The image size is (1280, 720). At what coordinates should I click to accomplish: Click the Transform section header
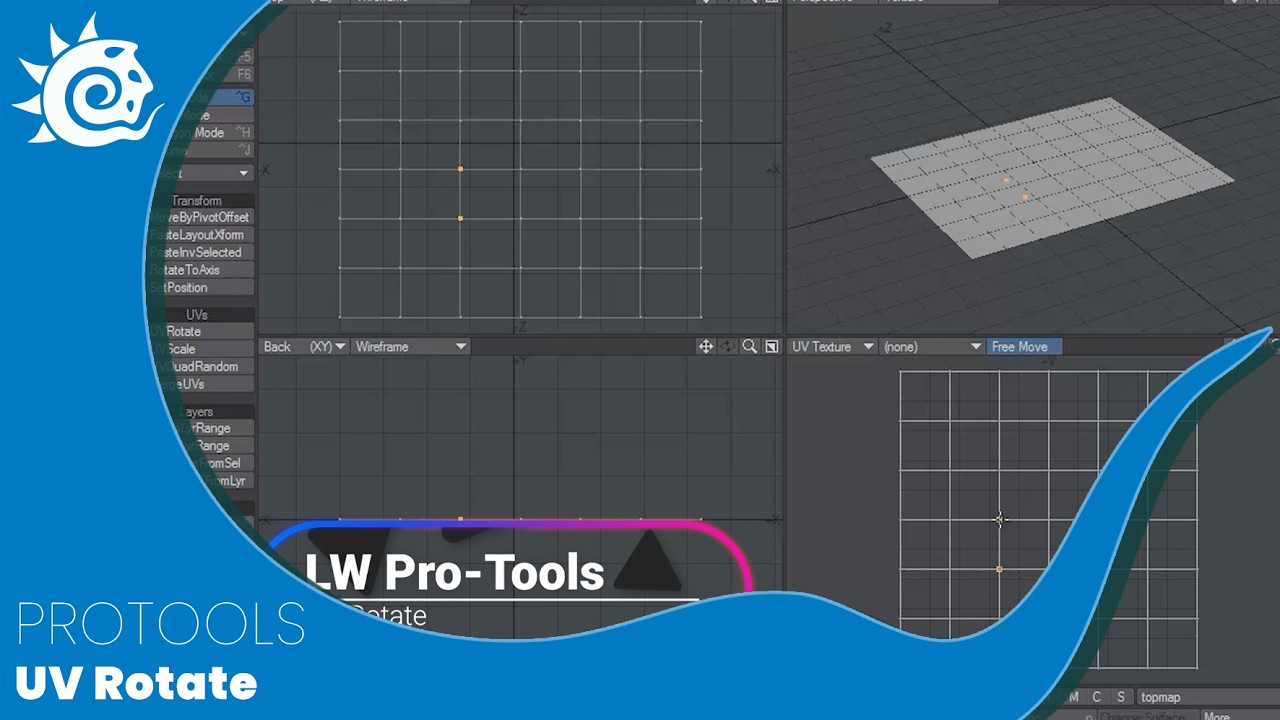pyautogui.click(x=198, y=201)
